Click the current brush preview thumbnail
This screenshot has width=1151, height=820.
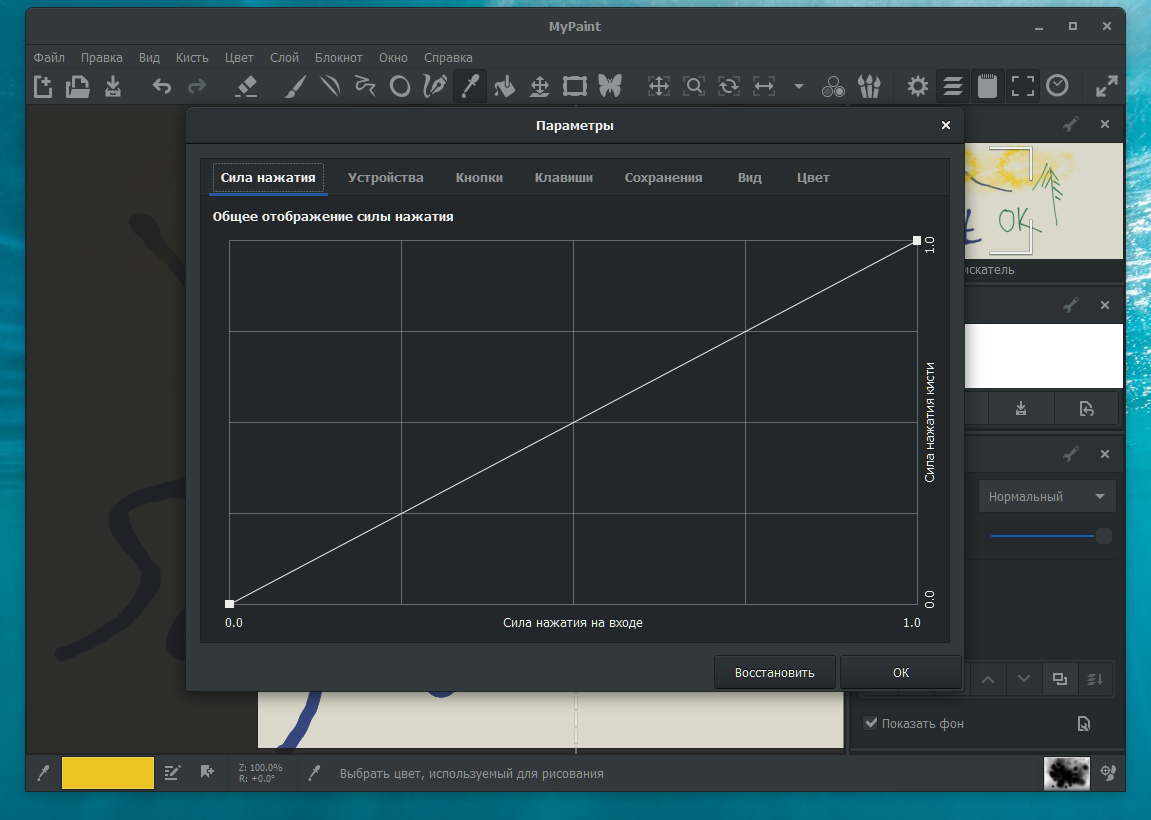pyautogui.click(x=1067, y=773)
